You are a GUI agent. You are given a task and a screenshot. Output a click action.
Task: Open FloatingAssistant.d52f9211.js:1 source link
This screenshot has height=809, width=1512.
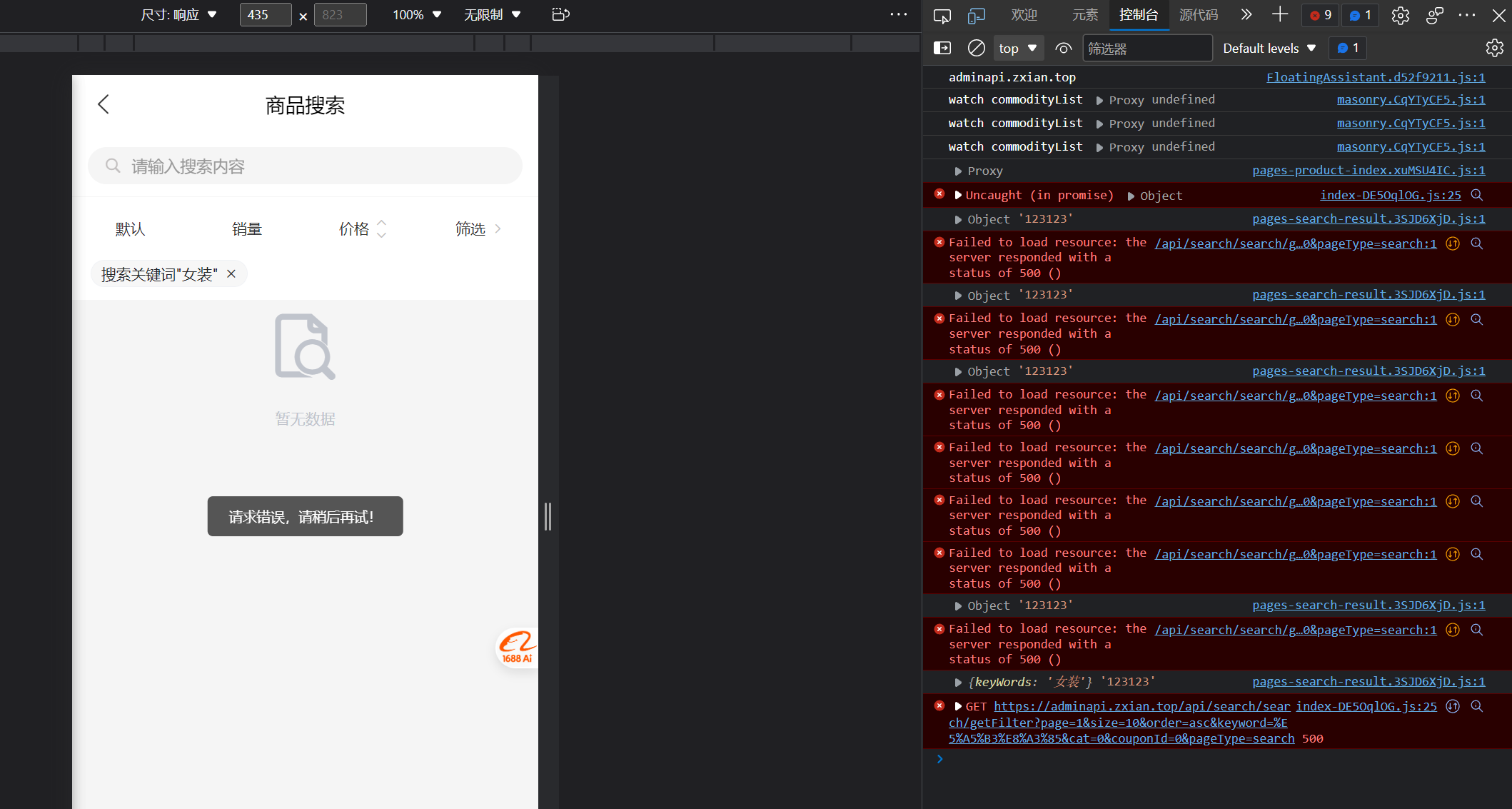[1375, 77]
